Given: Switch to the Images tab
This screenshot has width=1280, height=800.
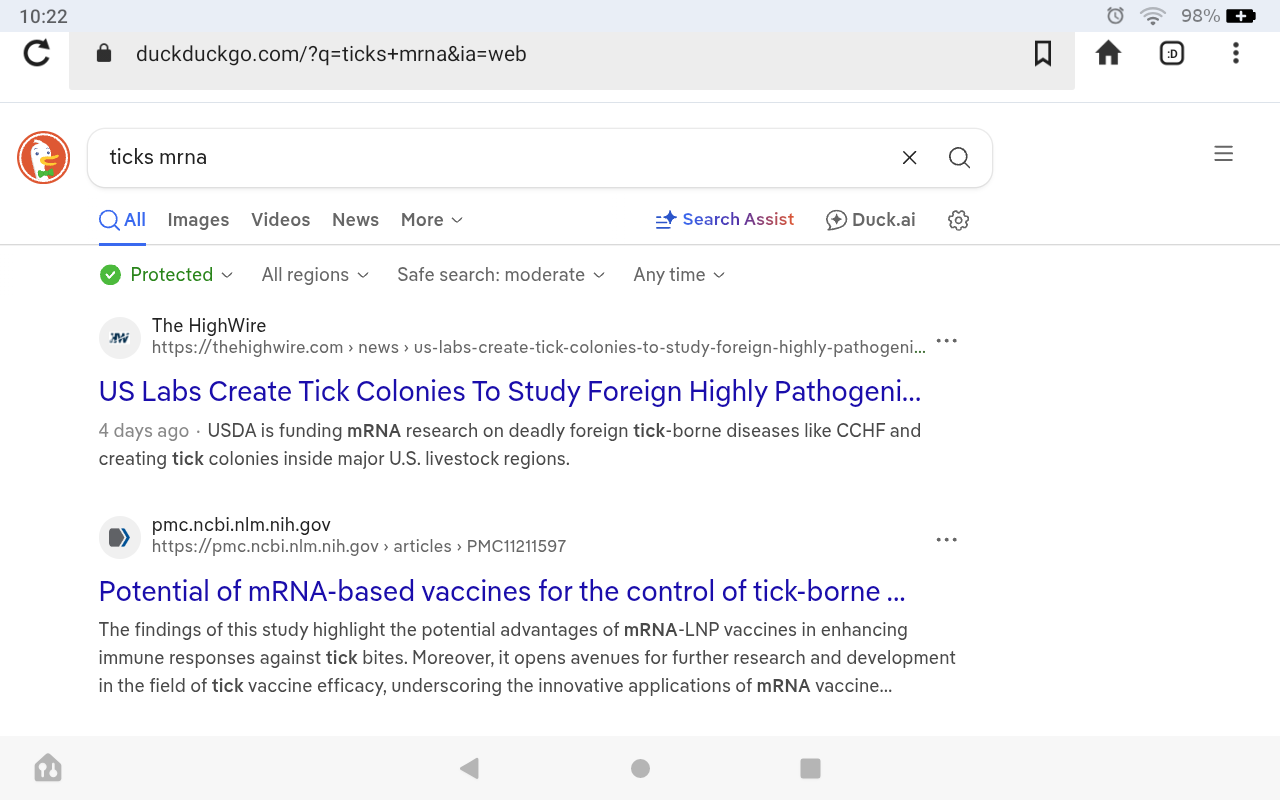Looking at the screenshot, I should click(x=198, y=220).
